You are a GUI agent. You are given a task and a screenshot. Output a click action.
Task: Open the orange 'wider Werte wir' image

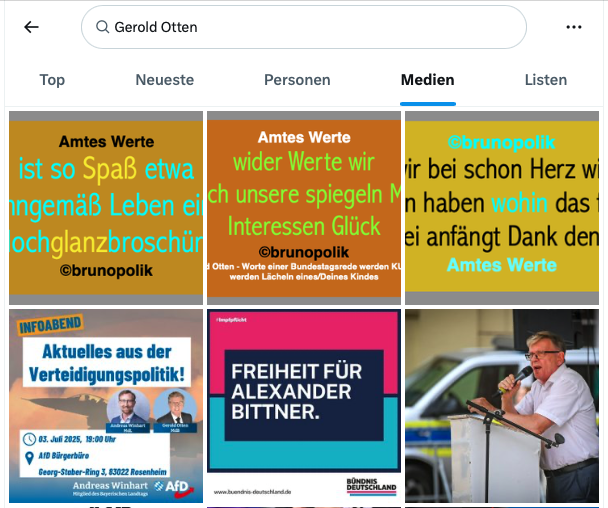[x=304, y=208]
